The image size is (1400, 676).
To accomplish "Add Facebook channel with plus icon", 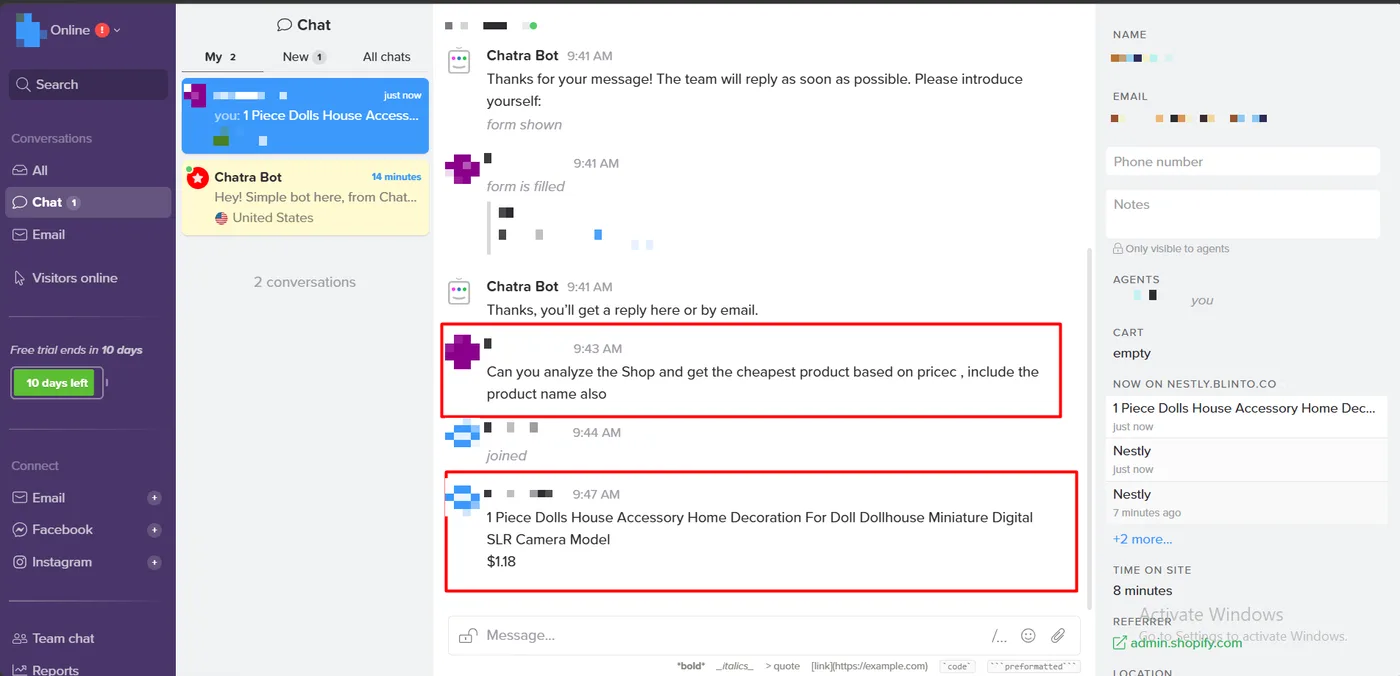I will point(154,530).
